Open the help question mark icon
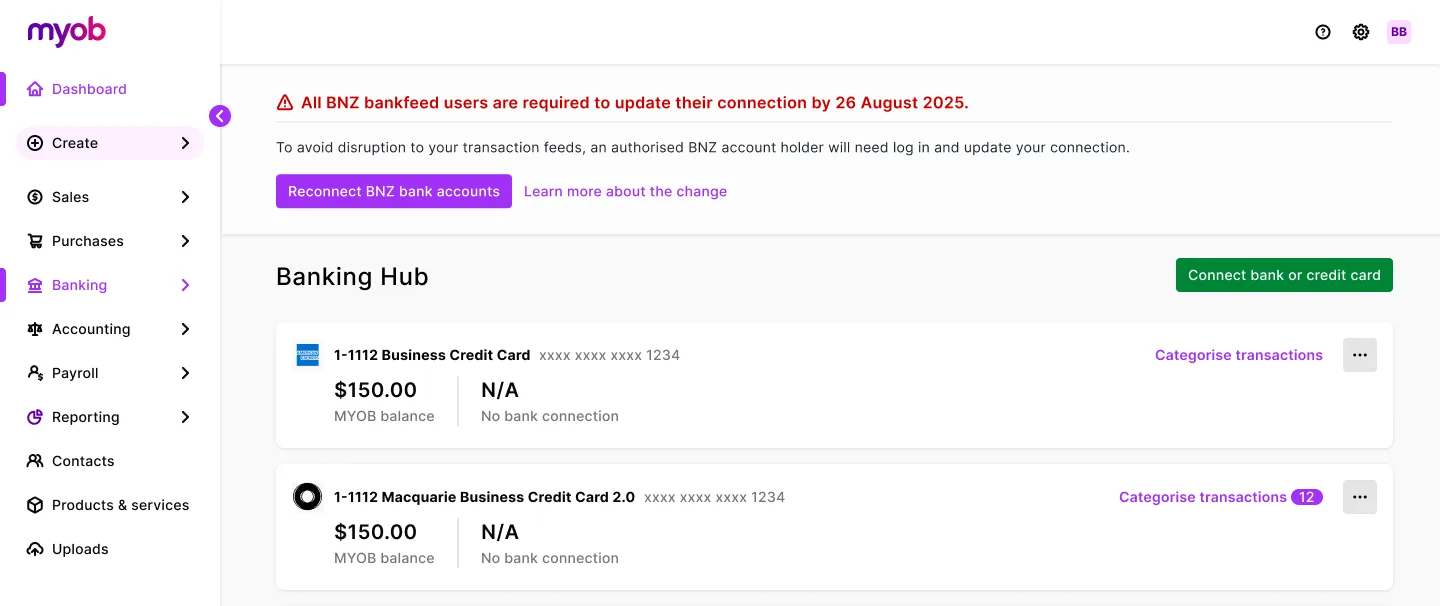Screen dimensions: 1440x606 [x=1323, y=32]
